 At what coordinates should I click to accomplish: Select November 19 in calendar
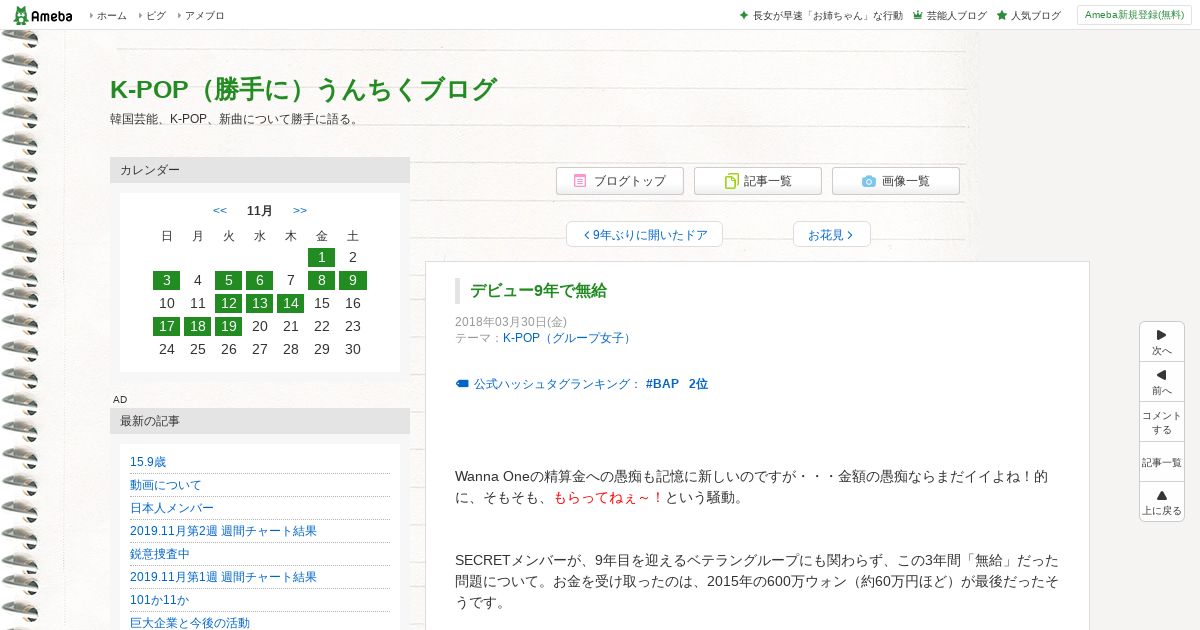[x=229, y=326]
